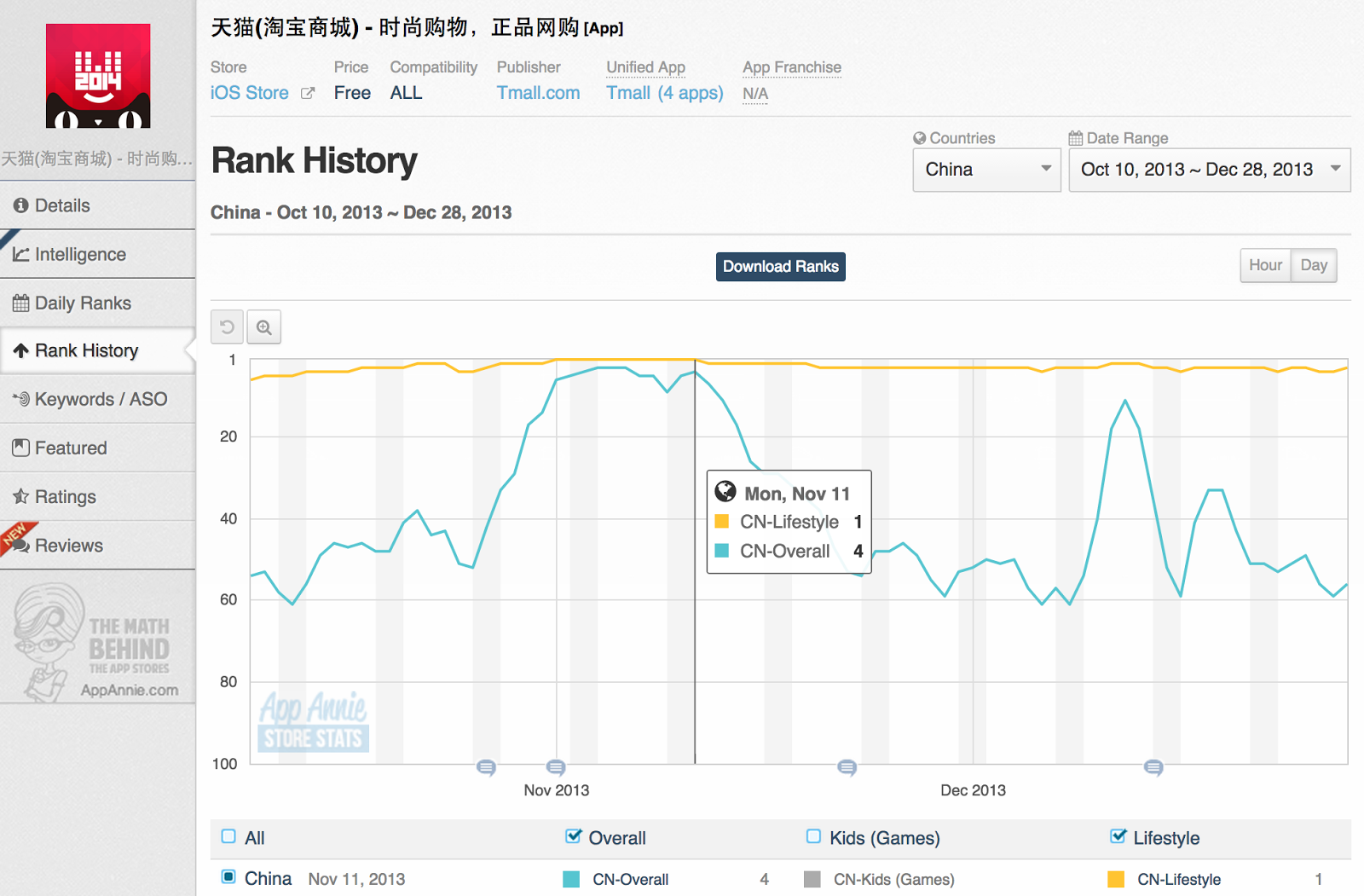The height and width of the screenshot is (896, 1364).
Task: Go to Daily Ranks page
Action: coord(98,303)
